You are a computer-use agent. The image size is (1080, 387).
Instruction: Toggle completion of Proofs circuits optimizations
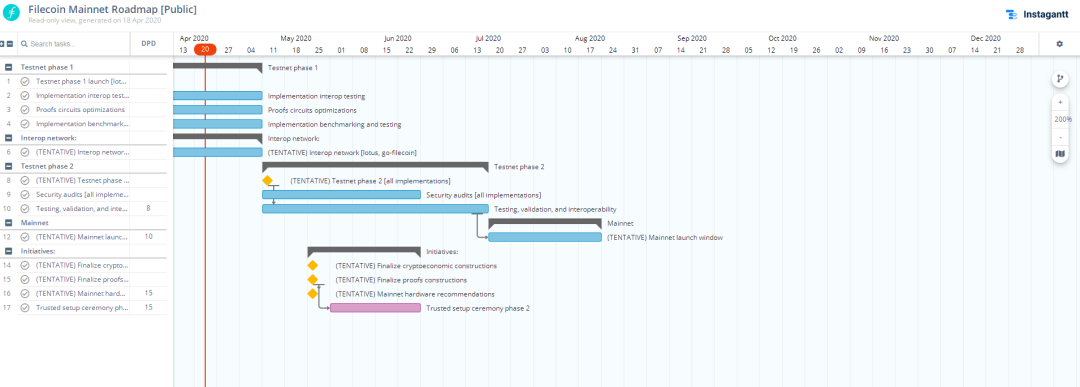[25, 109]
